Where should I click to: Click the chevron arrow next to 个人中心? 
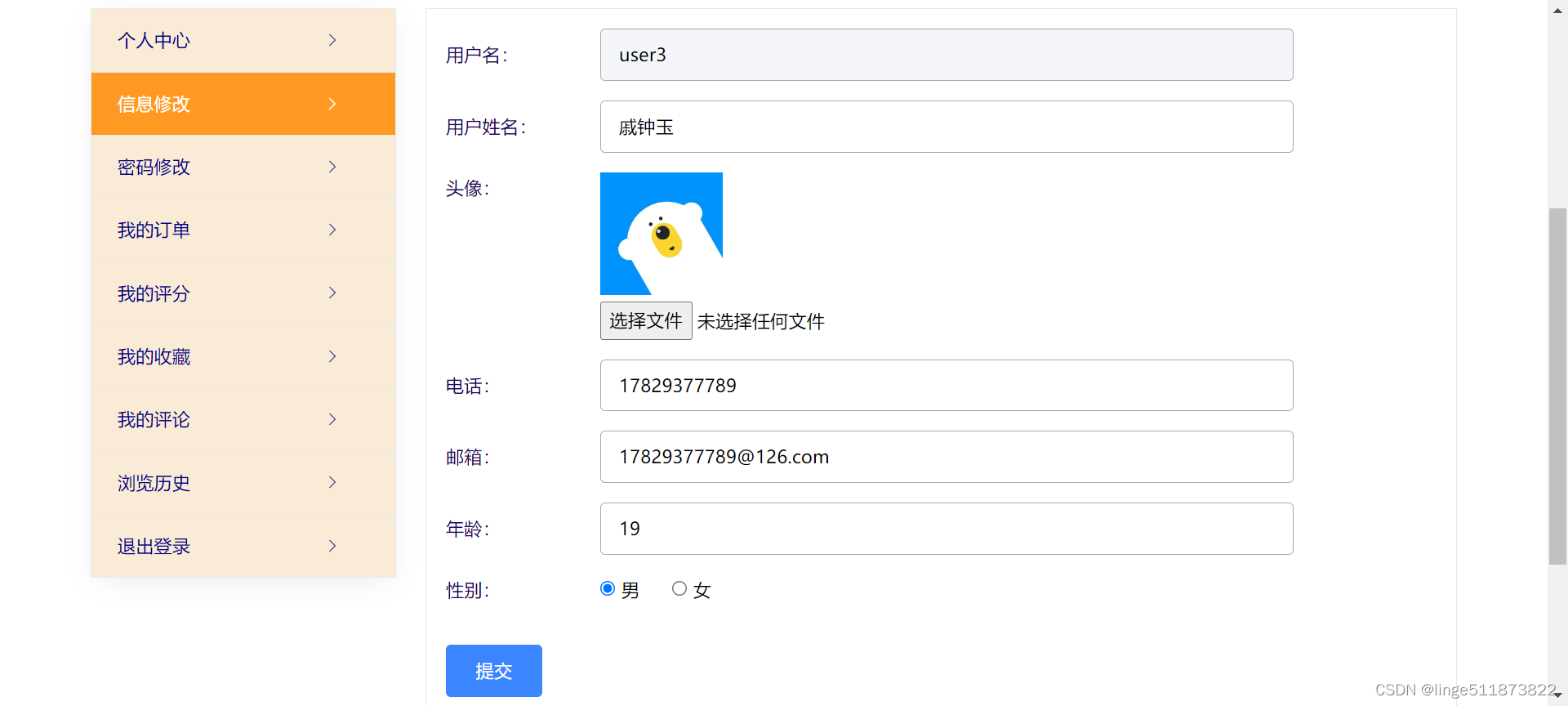(332, 40)
